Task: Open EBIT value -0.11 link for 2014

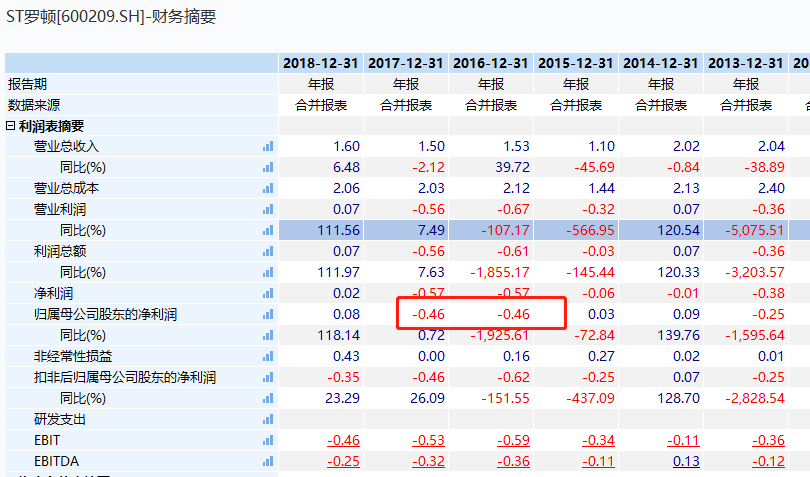Action: tap(683, 440)
